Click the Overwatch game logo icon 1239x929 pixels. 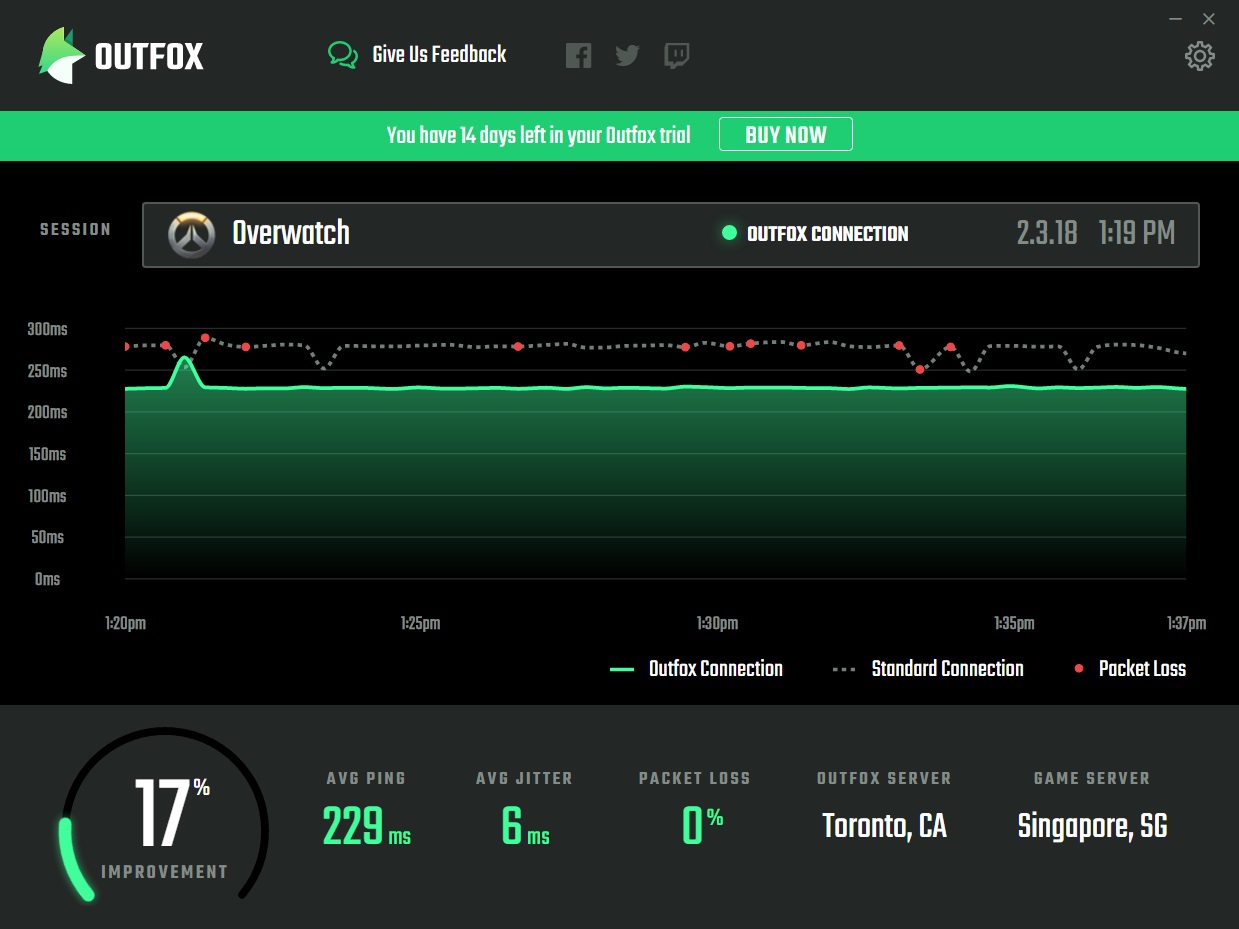[192, 235]
